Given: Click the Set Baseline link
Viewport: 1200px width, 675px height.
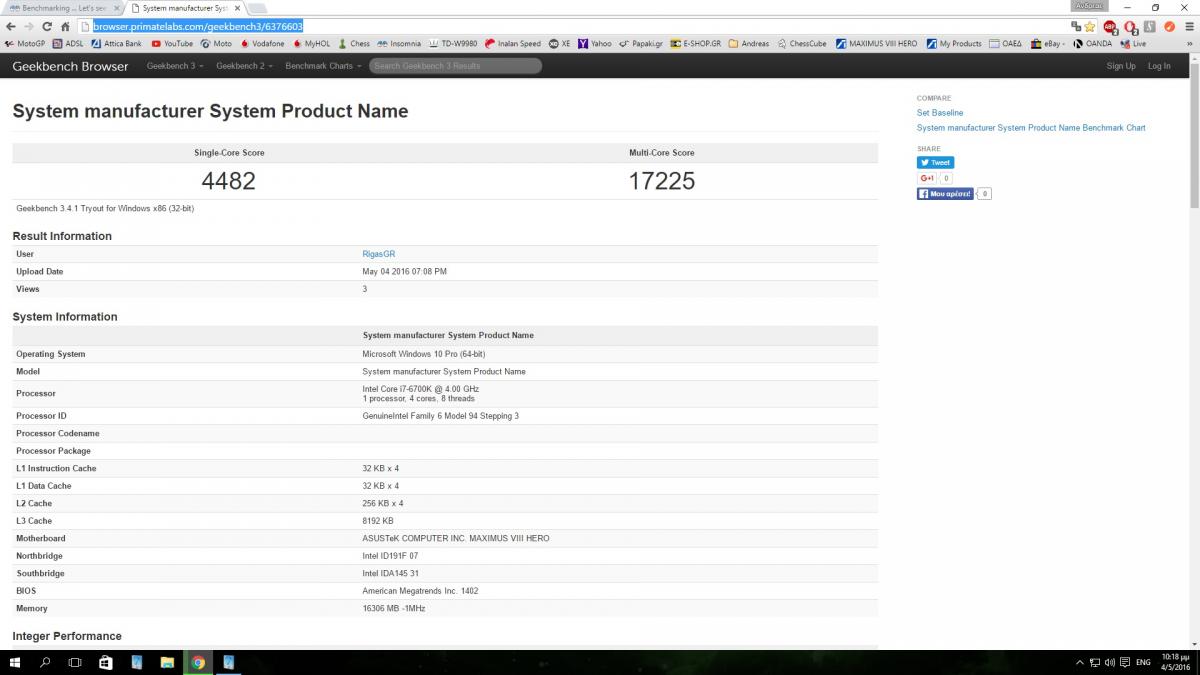Looking at the screenshot, I should [940, 113].
